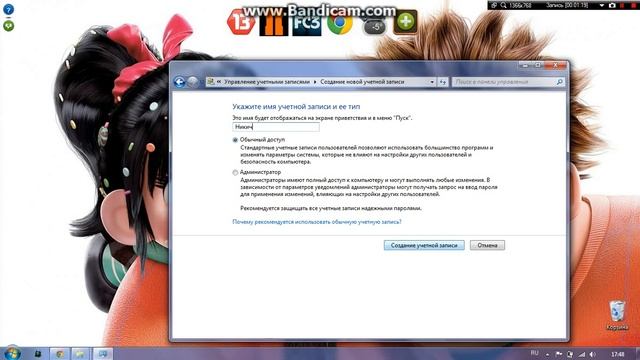Expand the breadcrumb chevron before Управление учетными записями
This screenshot has height=360, width=640.
click(x=219, y=82)
